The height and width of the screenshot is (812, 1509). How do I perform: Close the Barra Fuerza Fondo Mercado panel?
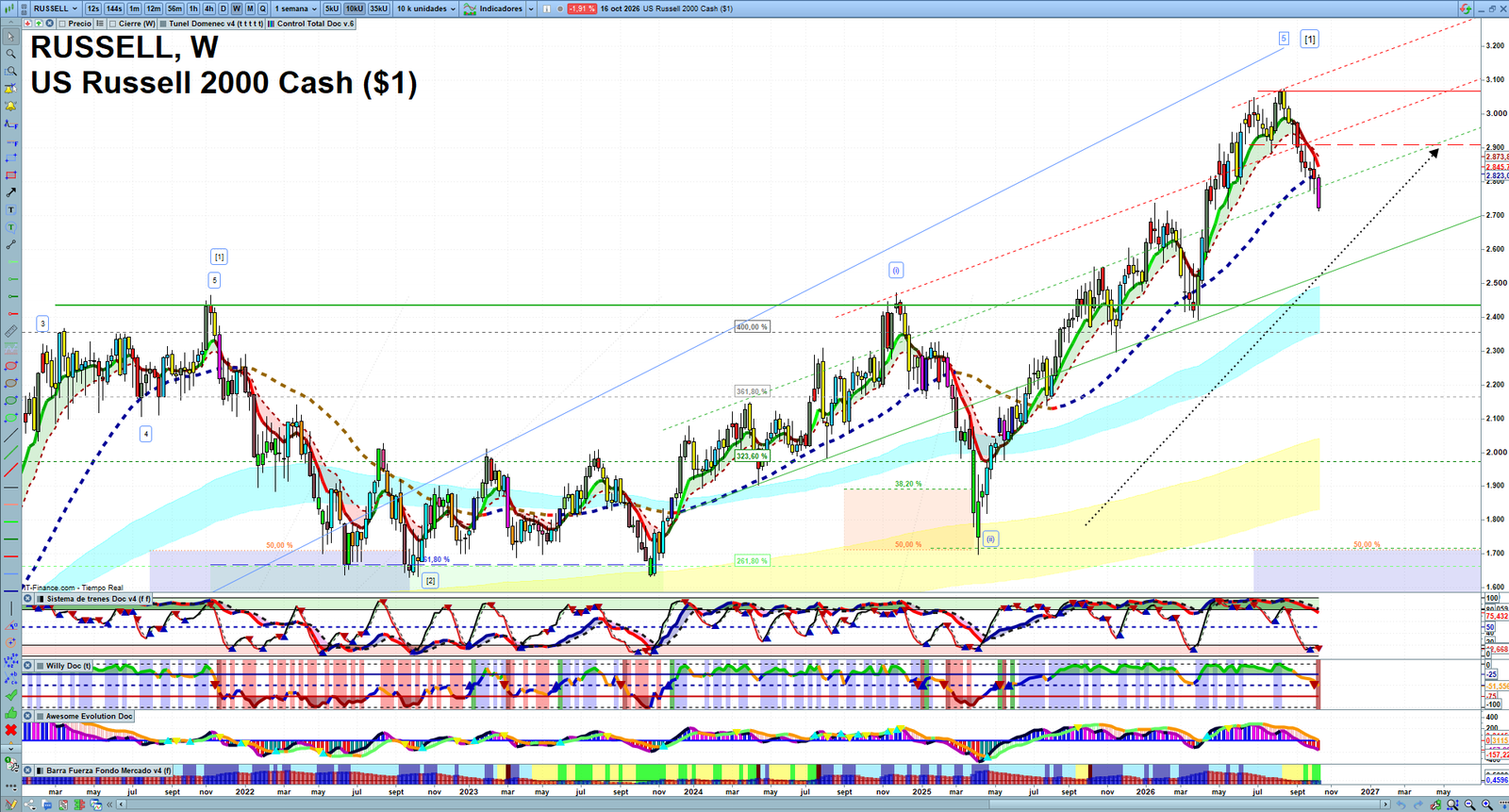28,771
